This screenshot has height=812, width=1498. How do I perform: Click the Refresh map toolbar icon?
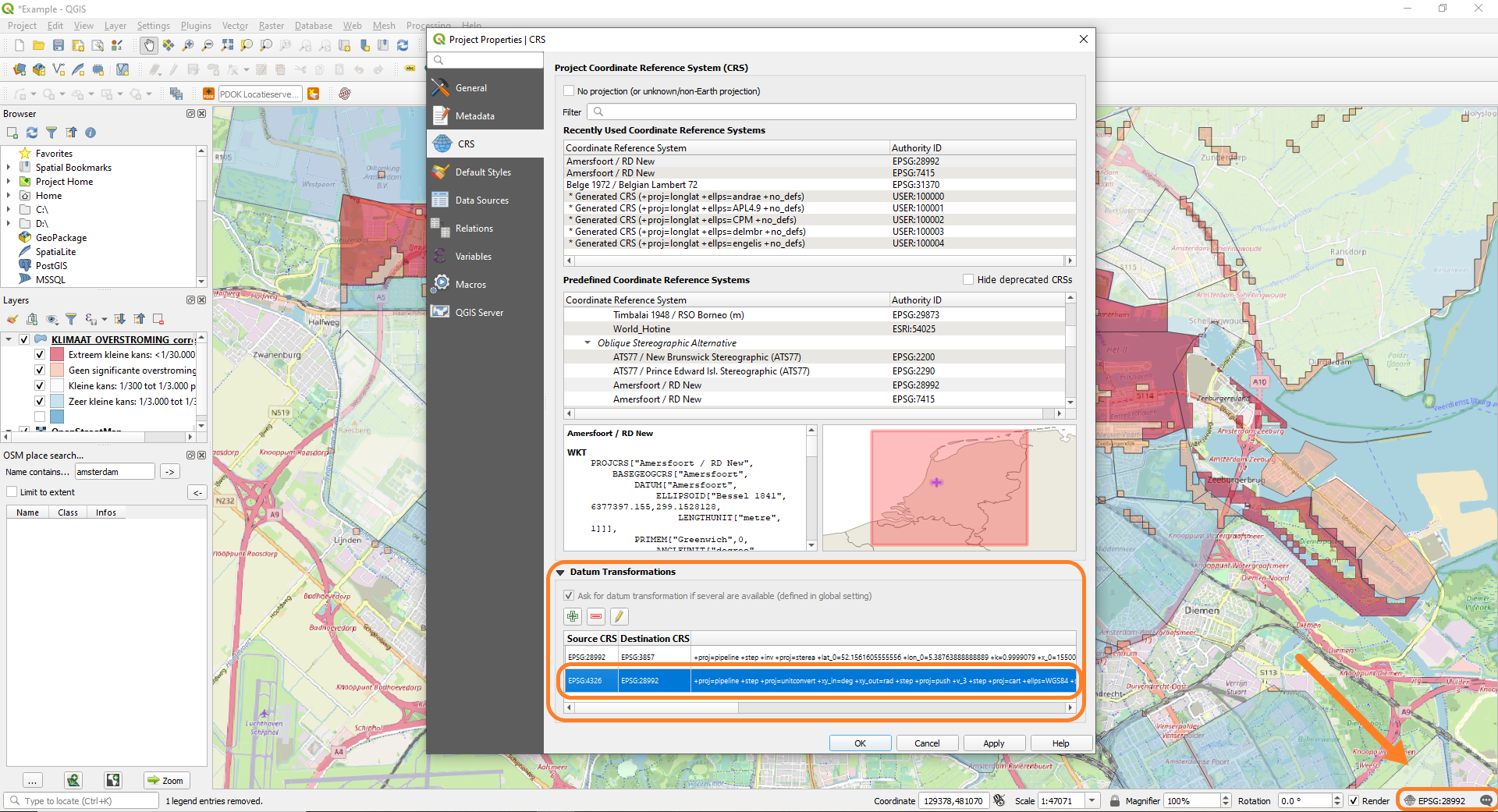(x=403, y=45)
